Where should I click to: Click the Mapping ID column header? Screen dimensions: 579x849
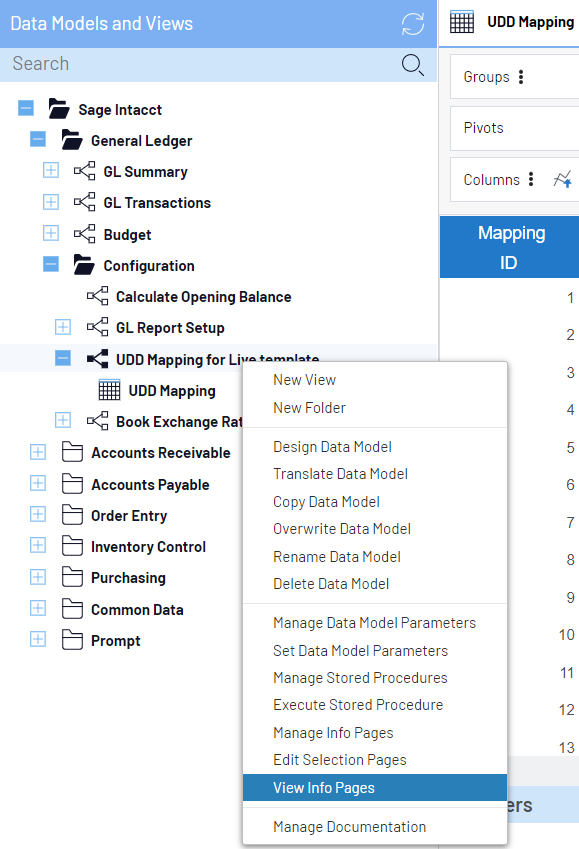click(509, 247)
